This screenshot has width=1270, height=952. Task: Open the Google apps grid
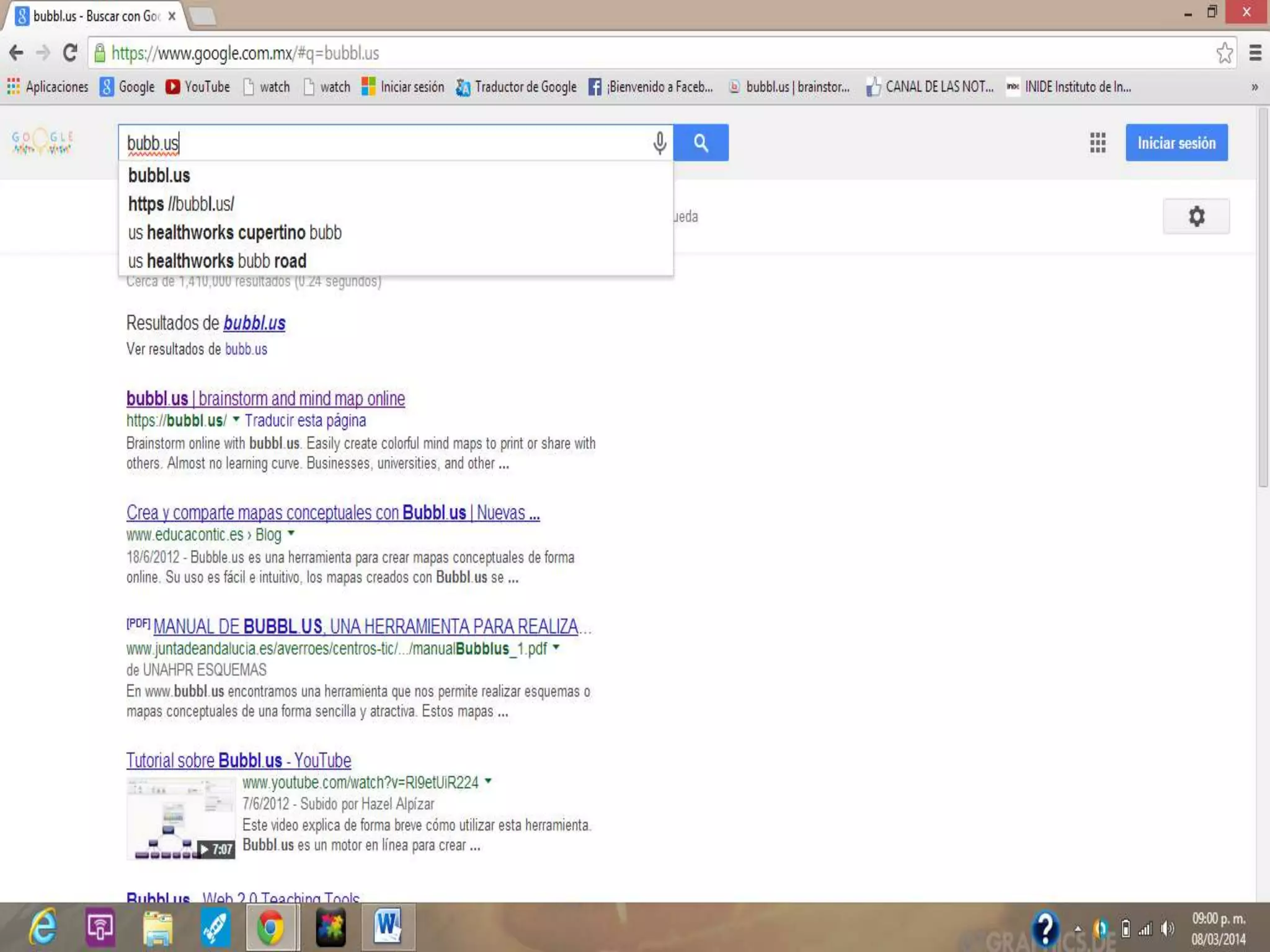1098,143
